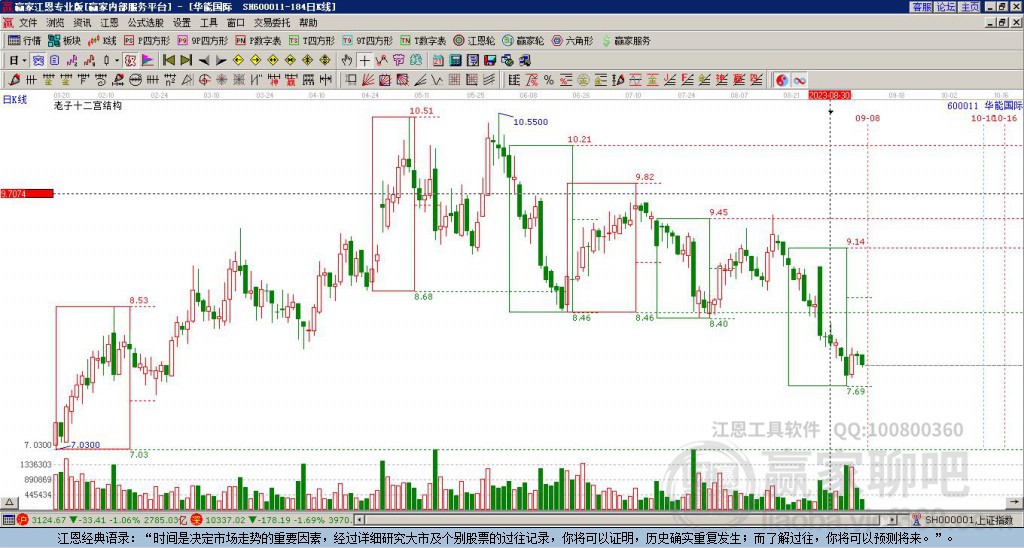Viewport: 1024px width, 548px height.
Task: Open P数字表 number table
Action: click(258, 40)
